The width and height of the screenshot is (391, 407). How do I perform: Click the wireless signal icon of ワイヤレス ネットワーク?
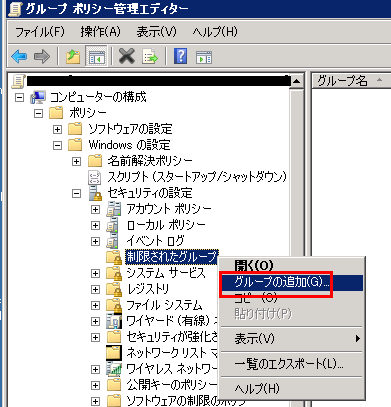[x=114, y=369]
